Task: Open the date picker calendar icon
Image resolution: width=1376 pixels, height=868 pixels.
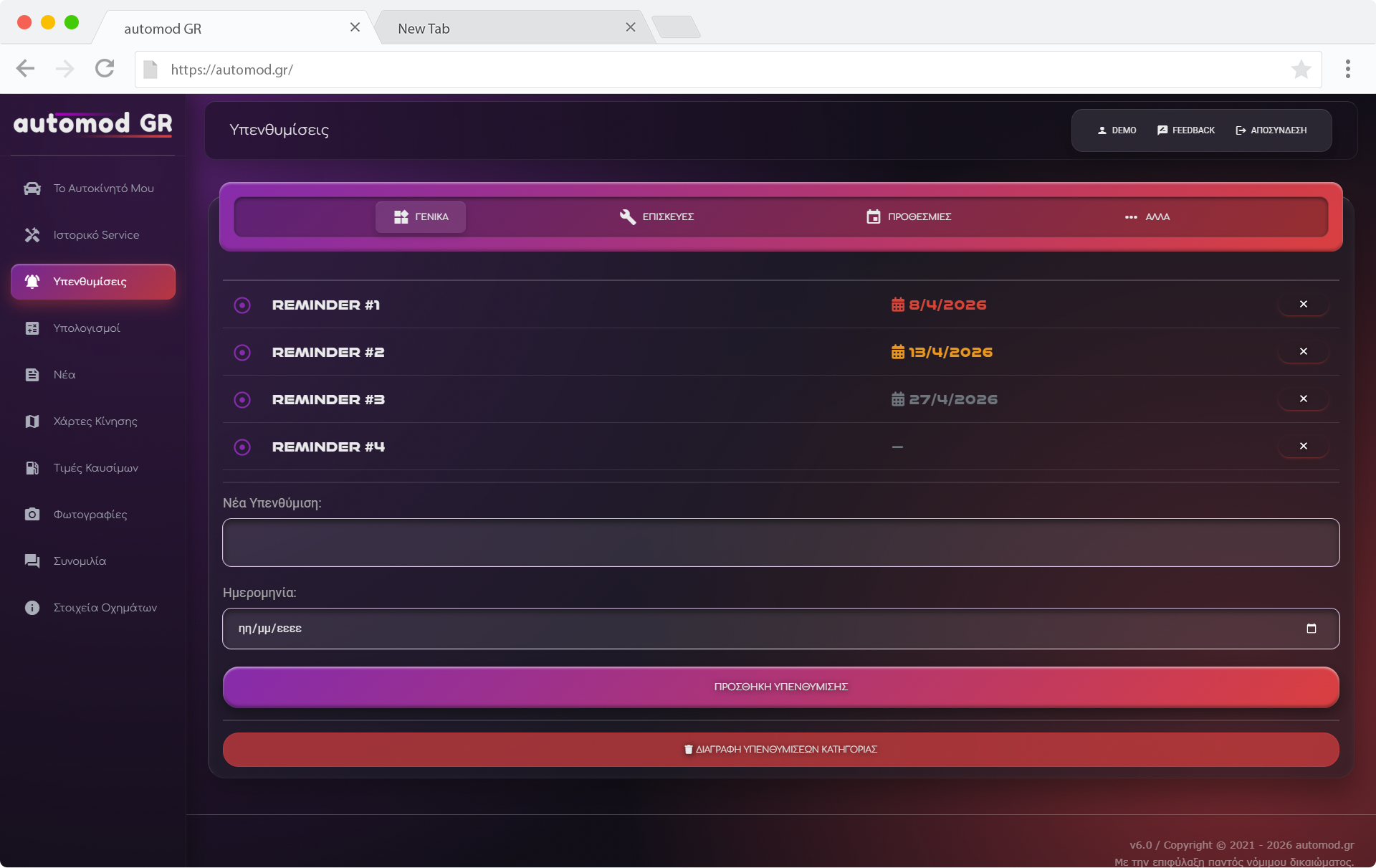Action: click(x=1311, y=629)
